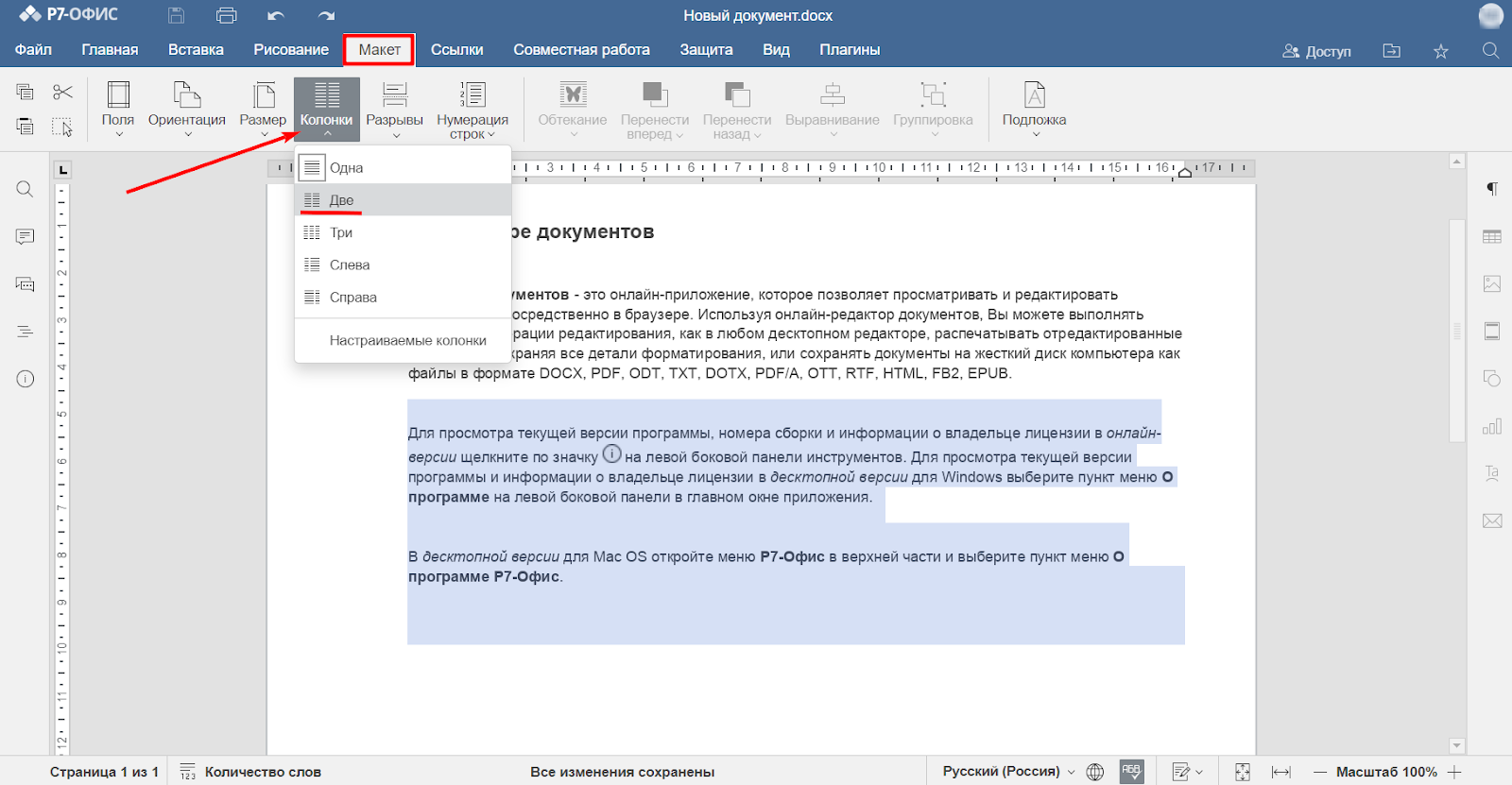1512x785 pixels.
Task: Click the Доступ sharing button
Action: point(1316,51)
